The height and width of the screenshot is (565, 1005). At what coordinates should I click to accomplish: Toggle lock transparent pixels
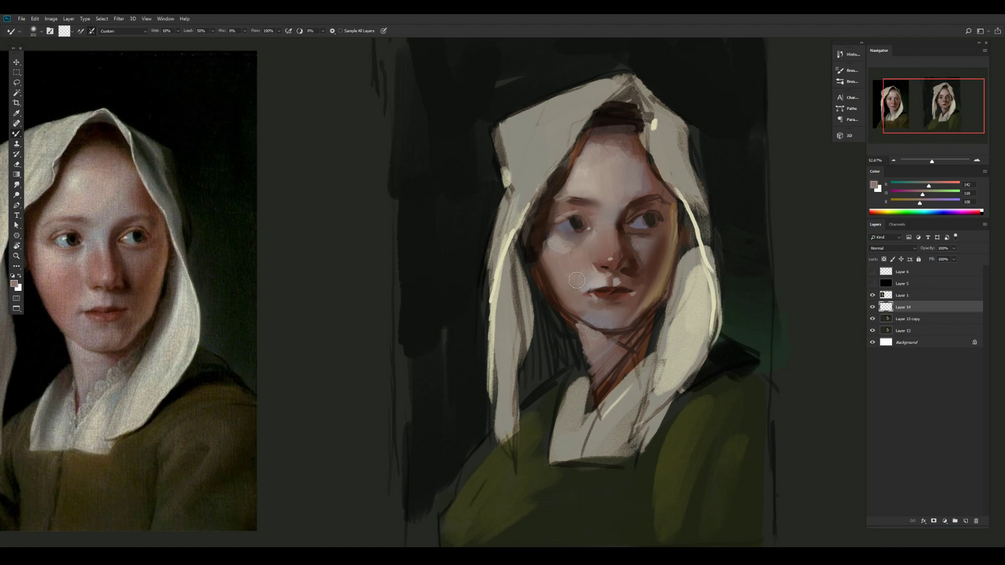point(884,259)
